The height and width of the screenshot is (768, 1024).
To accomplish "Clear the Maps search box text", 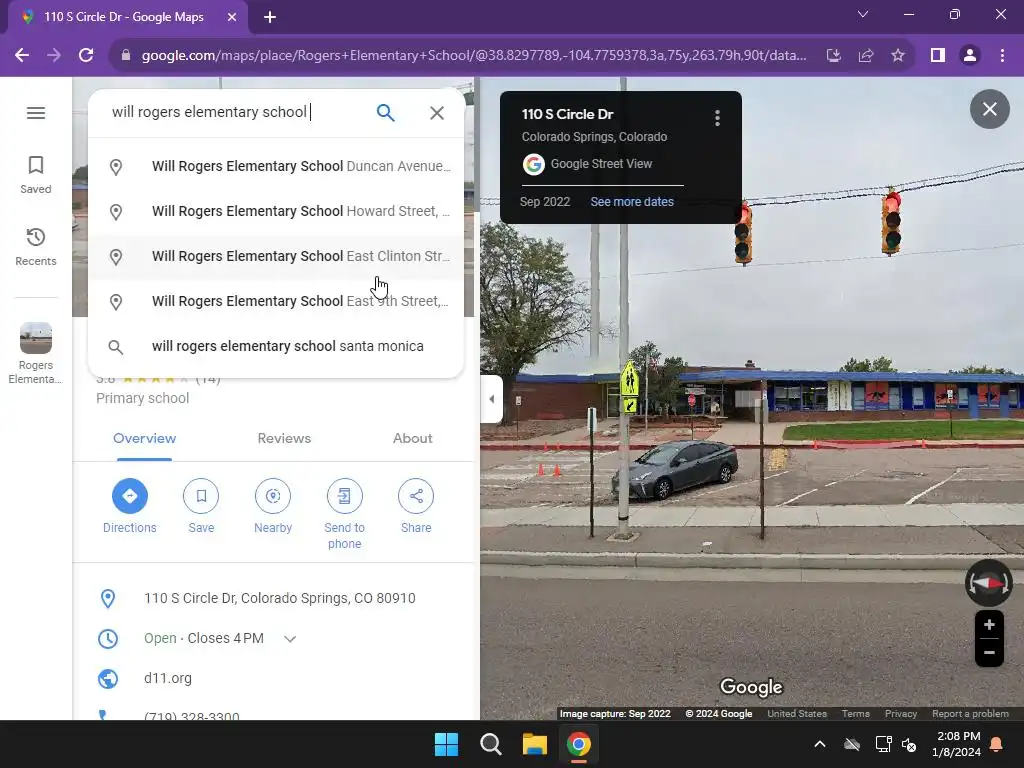I will pyautogui.click(x=437, y=113).
